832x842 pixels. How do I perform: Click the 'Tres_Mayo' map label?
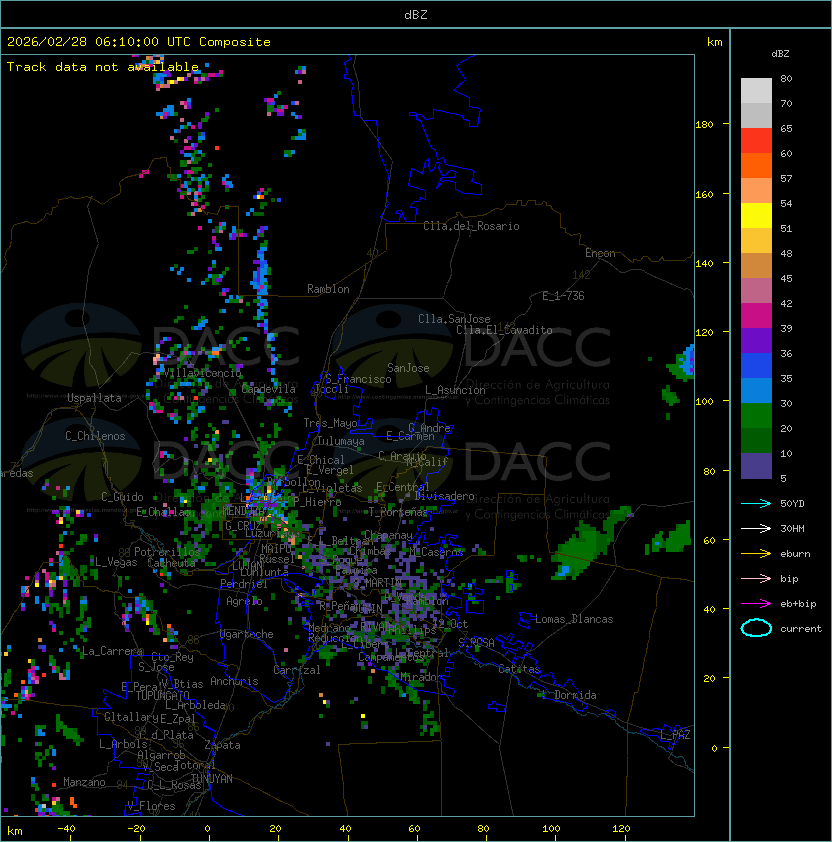pos(330,423)
